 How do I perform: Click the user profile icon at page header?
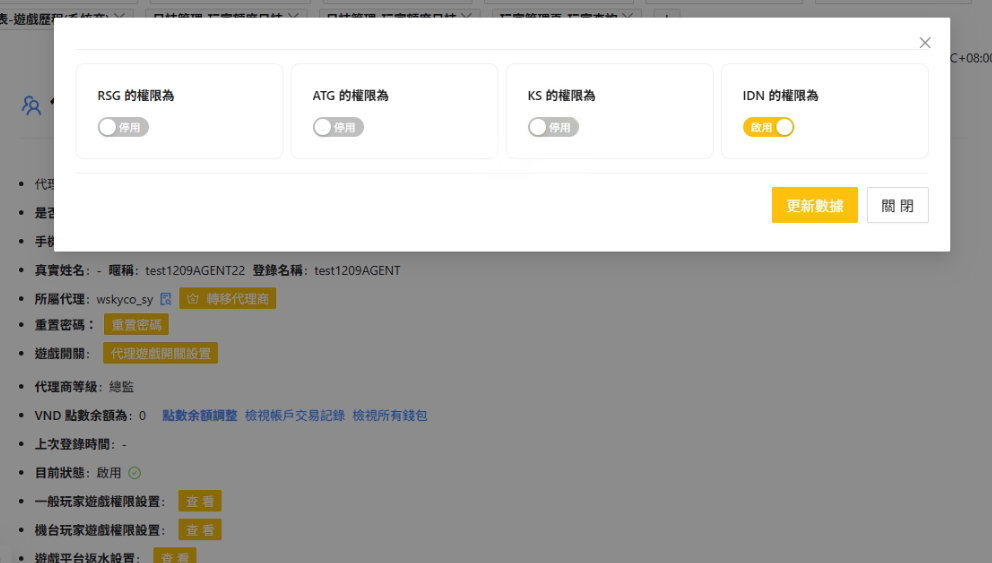(x=32, y=105)
